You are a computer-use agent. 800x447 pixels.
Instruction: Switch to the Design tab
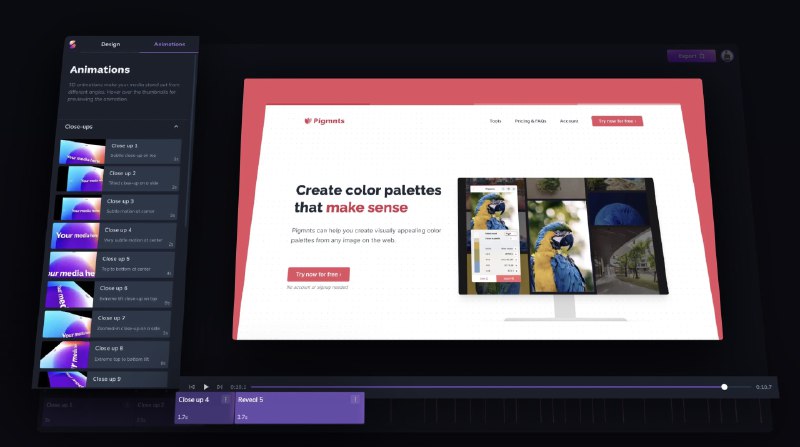coord(110,45)
